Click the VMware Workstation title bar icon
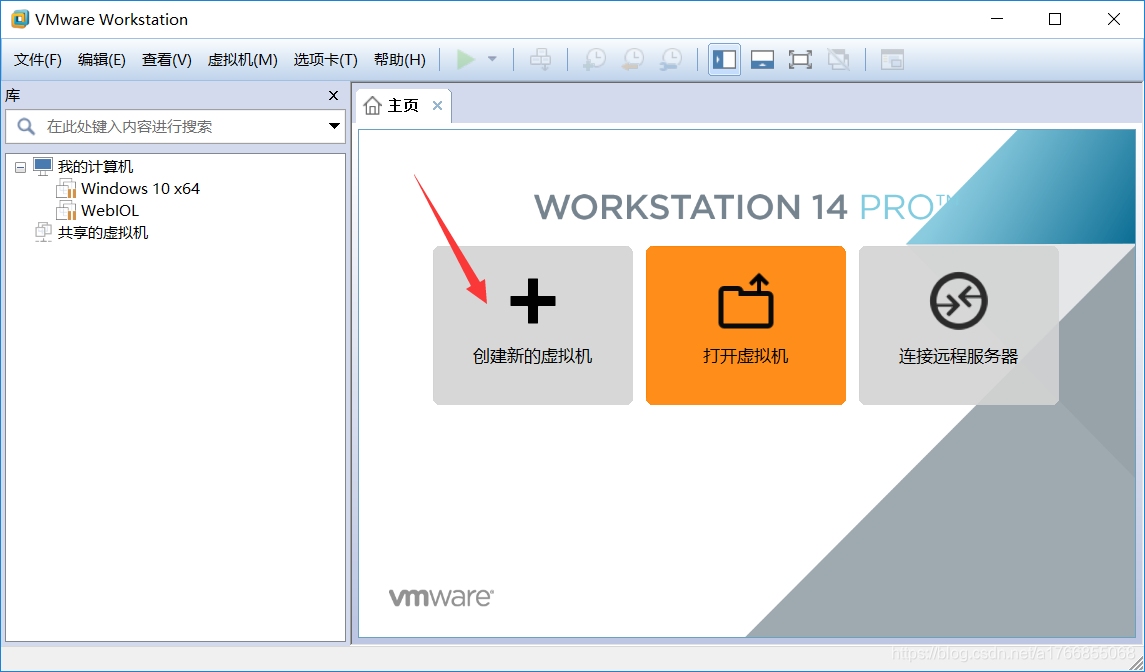The image size is (1145, 672). tap(20, 19)
